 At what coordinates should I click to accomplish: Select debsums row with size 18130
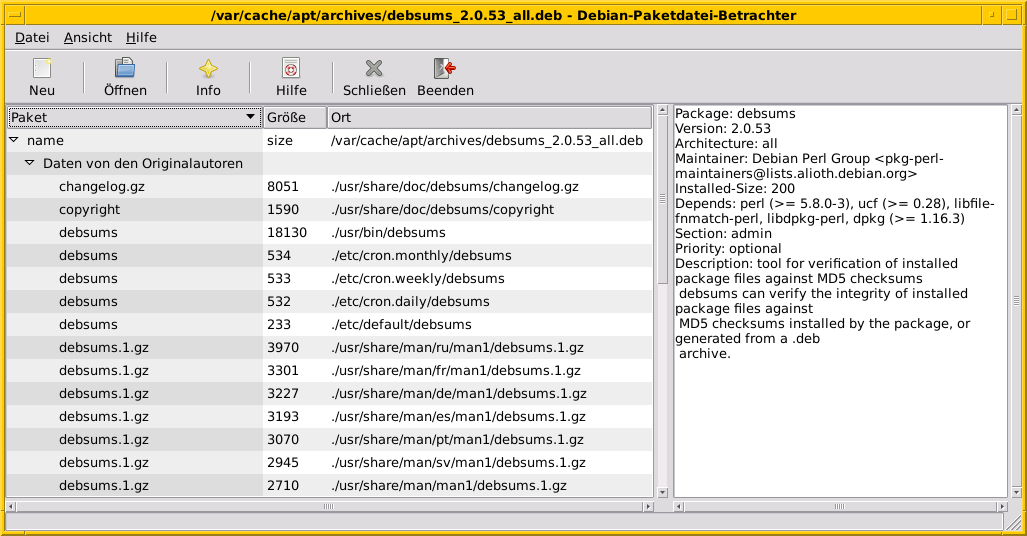(329, 233)
